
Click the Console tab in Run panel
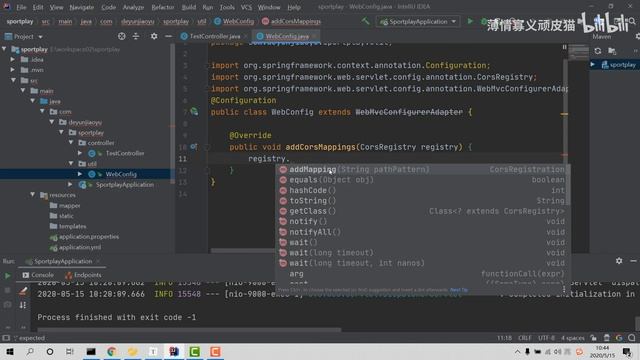click(38, 275)
